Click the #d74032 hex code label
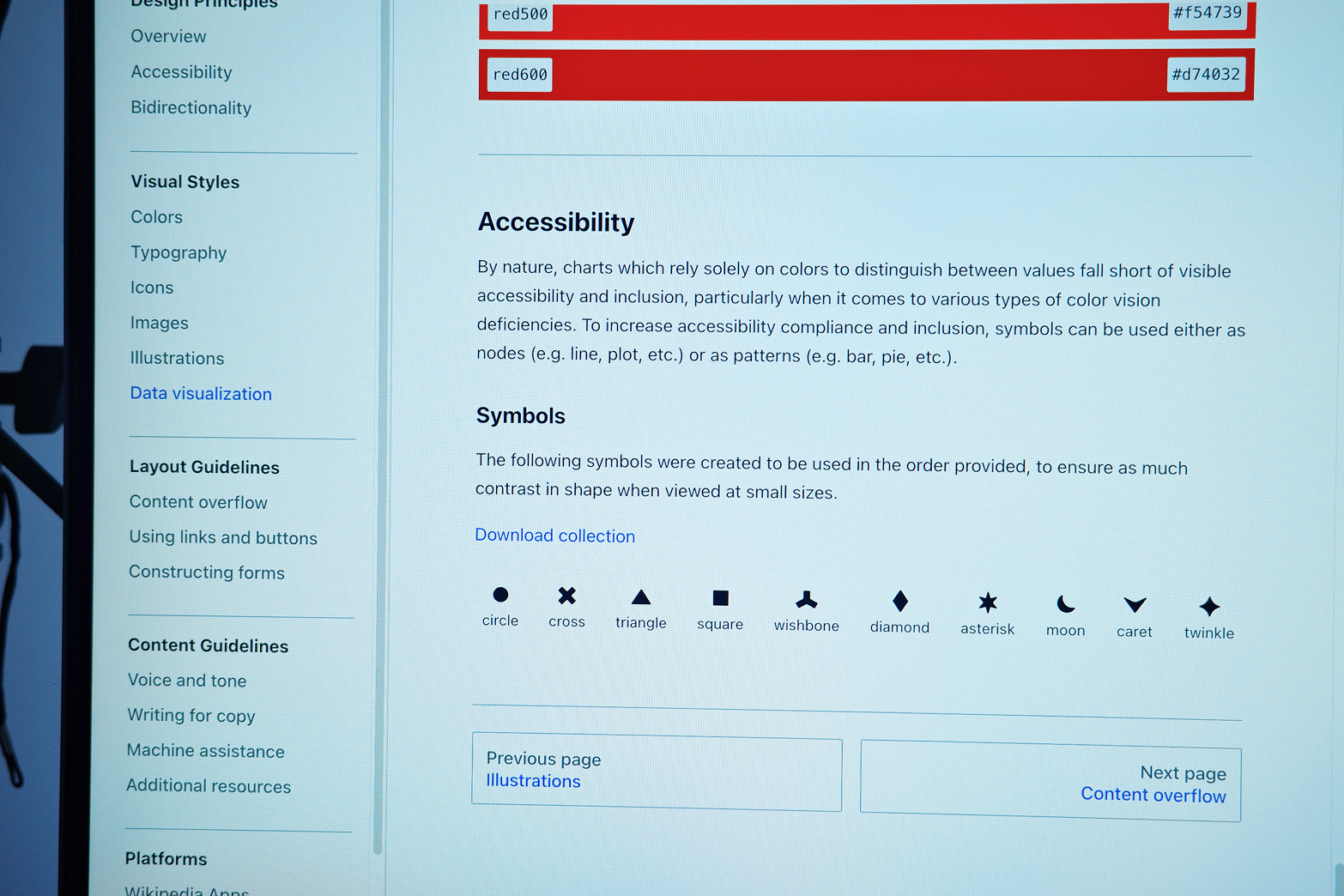The image size is (1344, 896). [1206, 75]
